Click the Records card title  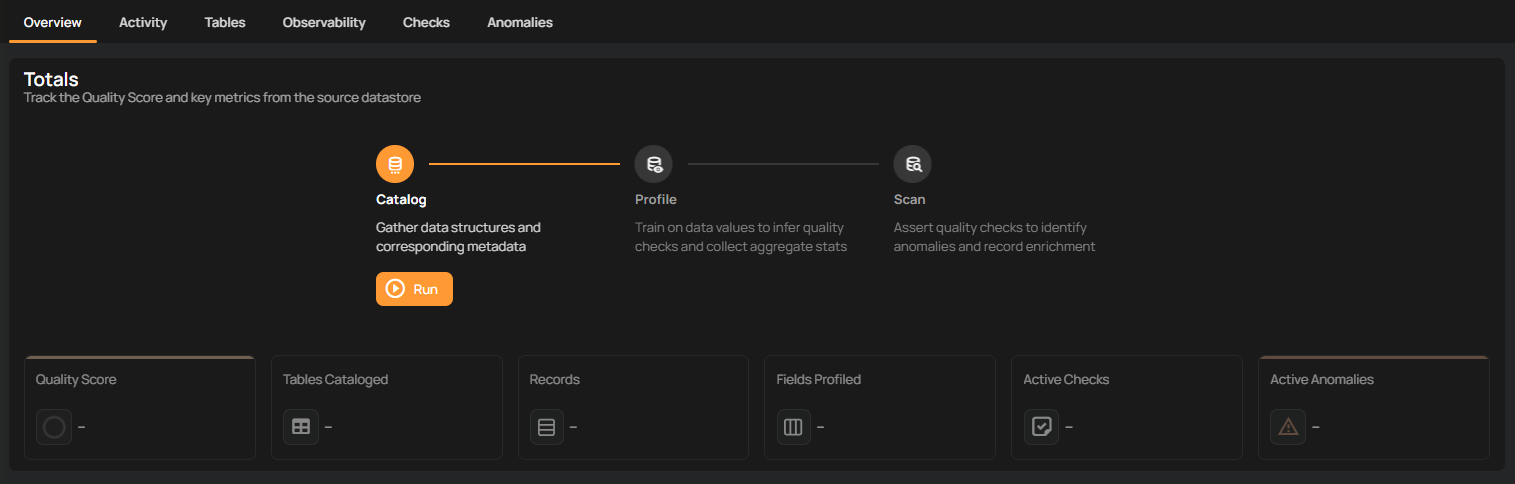coord(555,379)
